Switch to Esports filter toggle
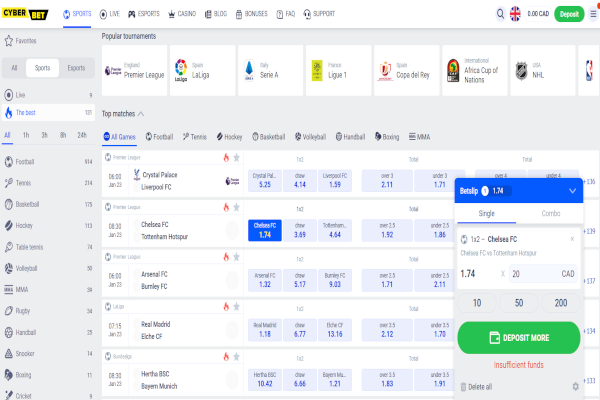600x400 pixels. 76,68
